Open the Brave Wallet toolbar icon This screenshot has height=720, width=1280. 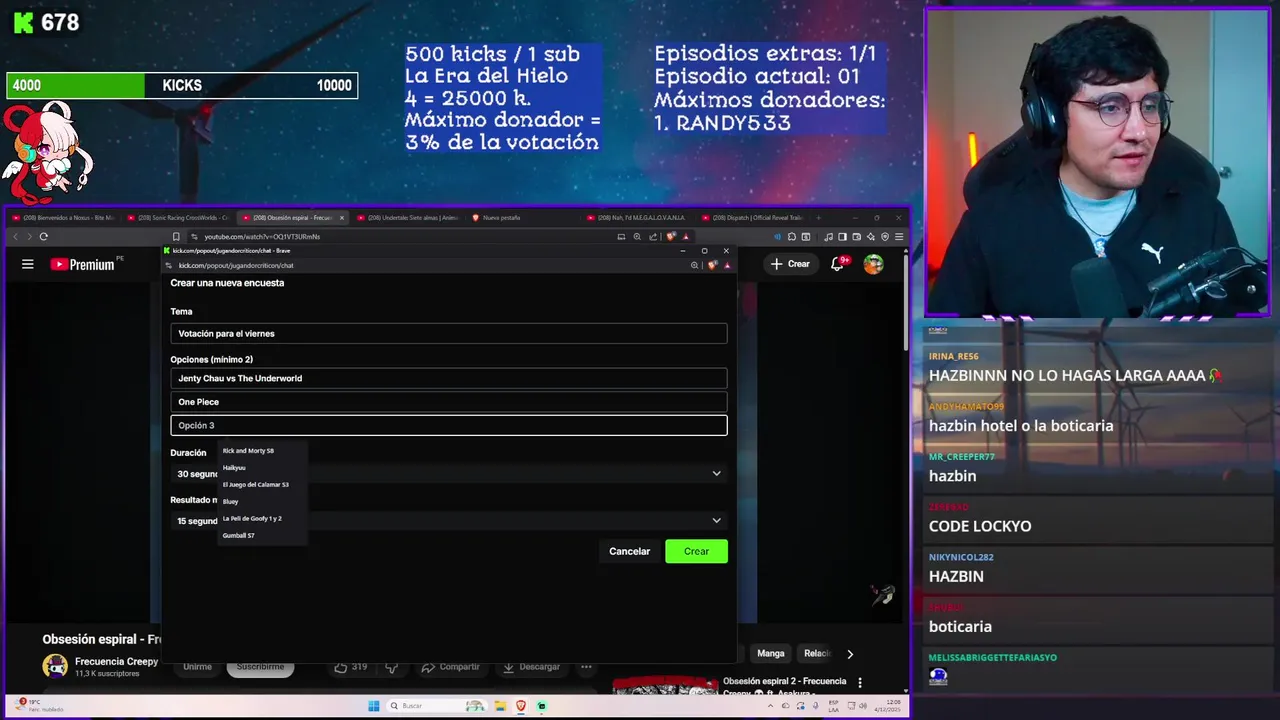point(857,237)
